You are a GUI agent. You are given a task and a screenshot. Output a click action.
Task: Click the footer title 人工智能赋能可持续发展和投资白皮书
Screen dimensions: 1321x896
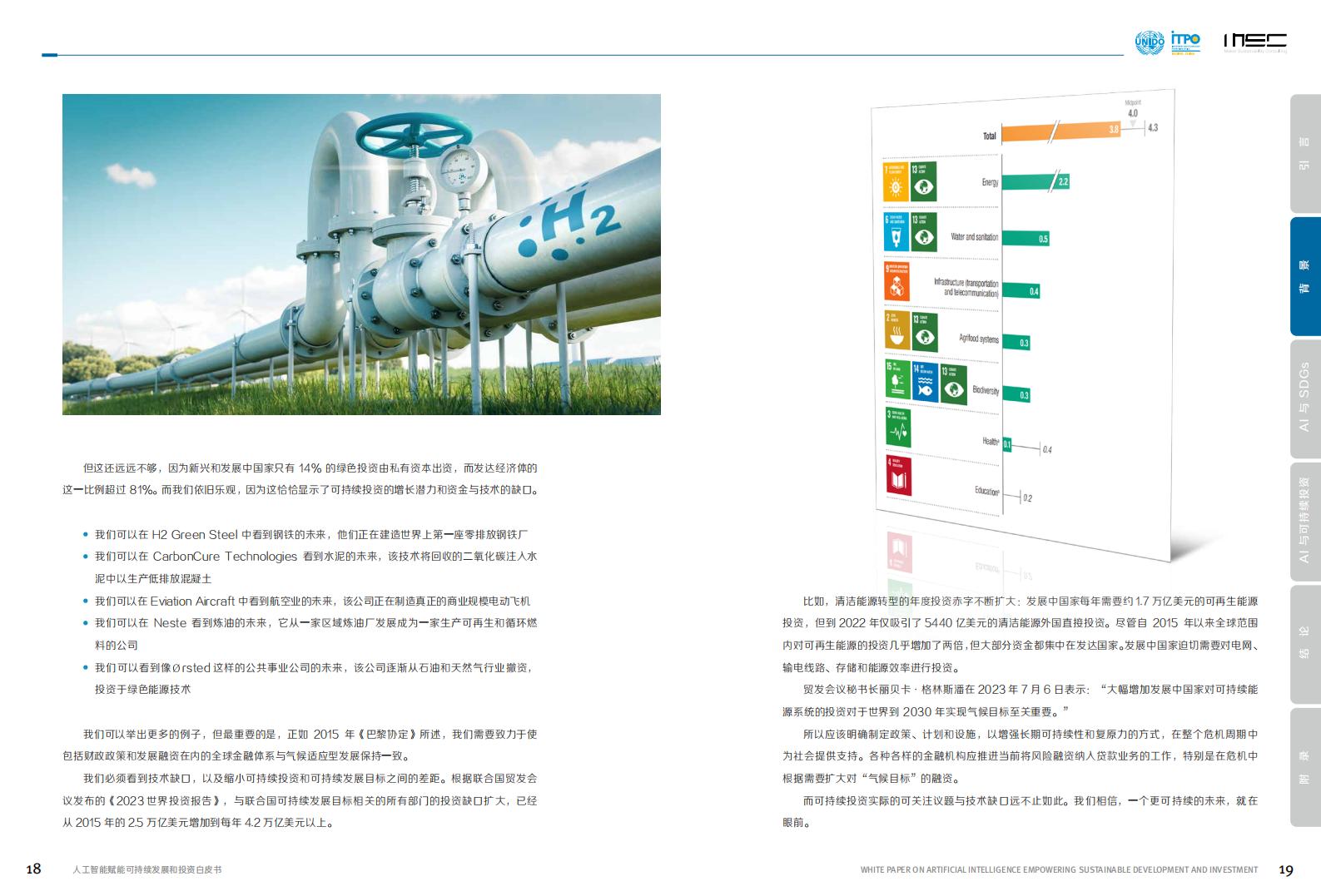pyautogui.click(x=147, y=869)
